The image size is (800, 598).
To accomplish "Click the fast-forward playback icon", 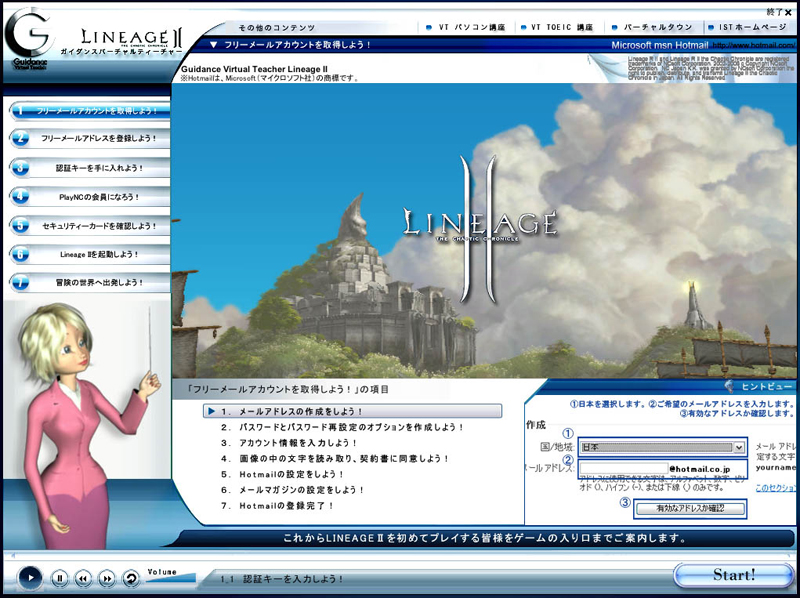I will 106,577.
